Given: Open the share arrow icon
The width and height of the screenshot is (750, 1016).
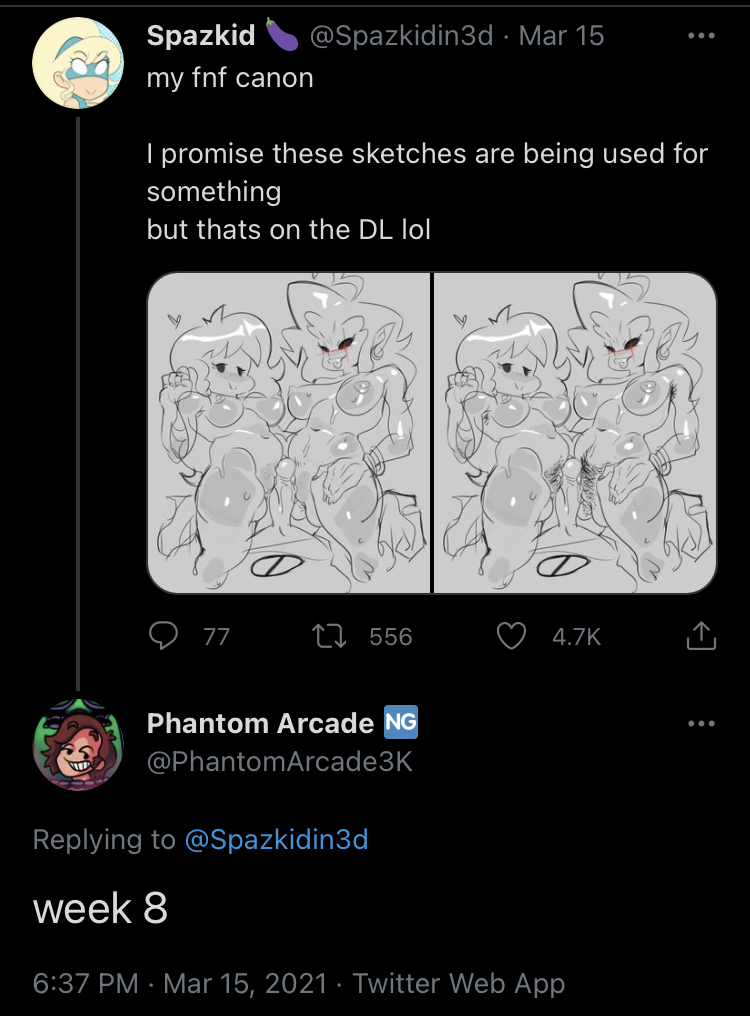Looking at the screenshot, I should [x=701, y=636].
